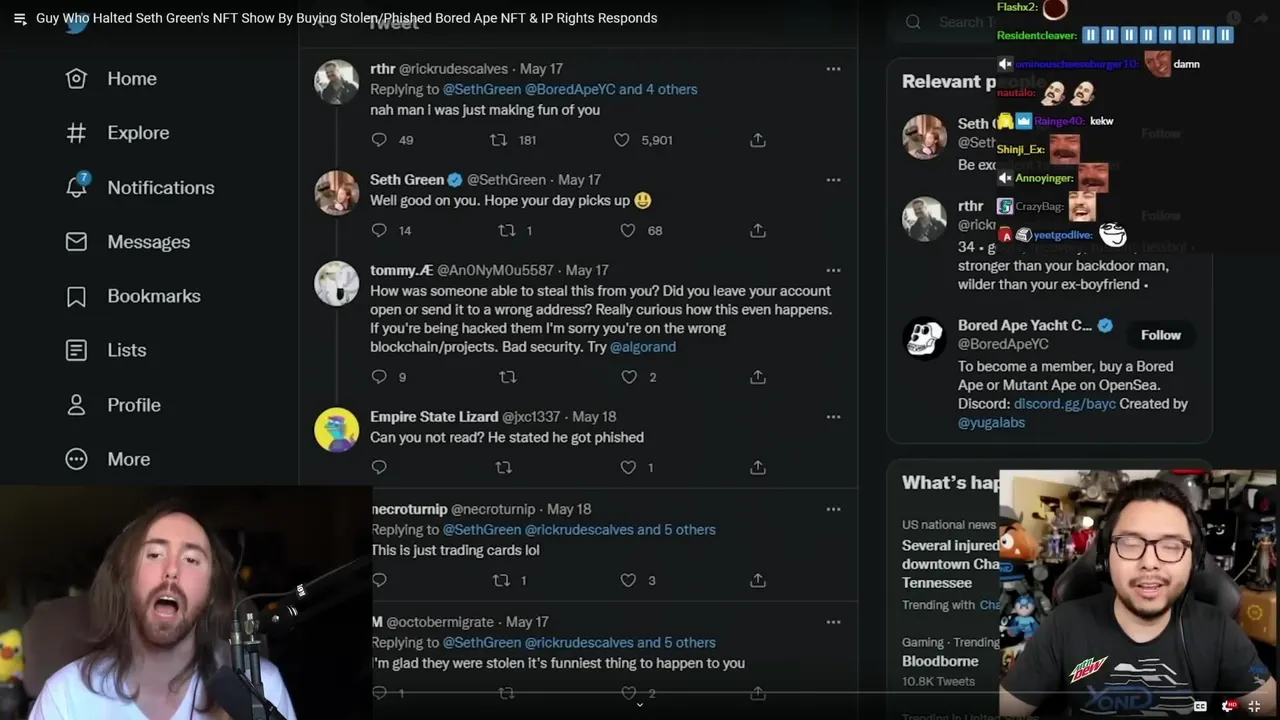Open three-dot menu on rthr's tweet

[x=833, y=69]
